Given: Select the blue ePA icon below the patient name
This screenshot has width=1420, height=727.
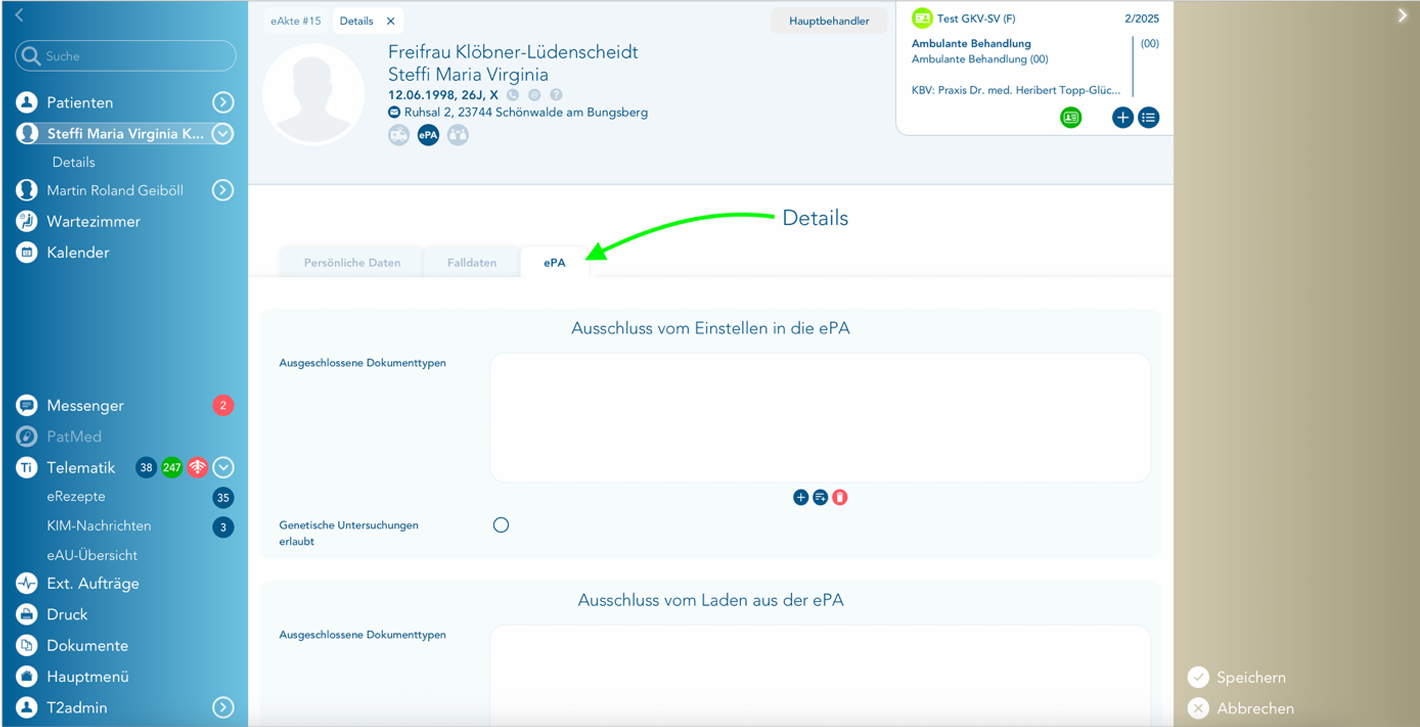Looking at the screenshot, I should pos(428,134).
